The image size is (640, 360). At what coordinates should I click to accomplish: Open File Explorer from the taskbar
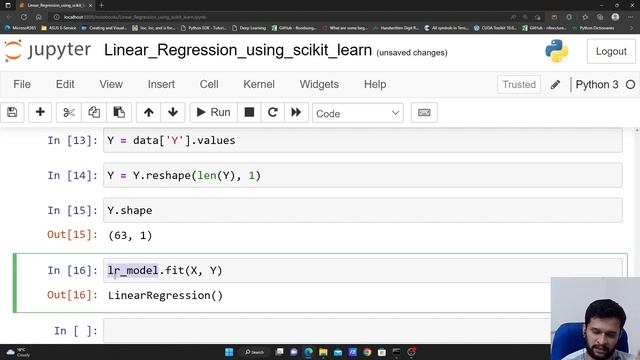(323, 352)
